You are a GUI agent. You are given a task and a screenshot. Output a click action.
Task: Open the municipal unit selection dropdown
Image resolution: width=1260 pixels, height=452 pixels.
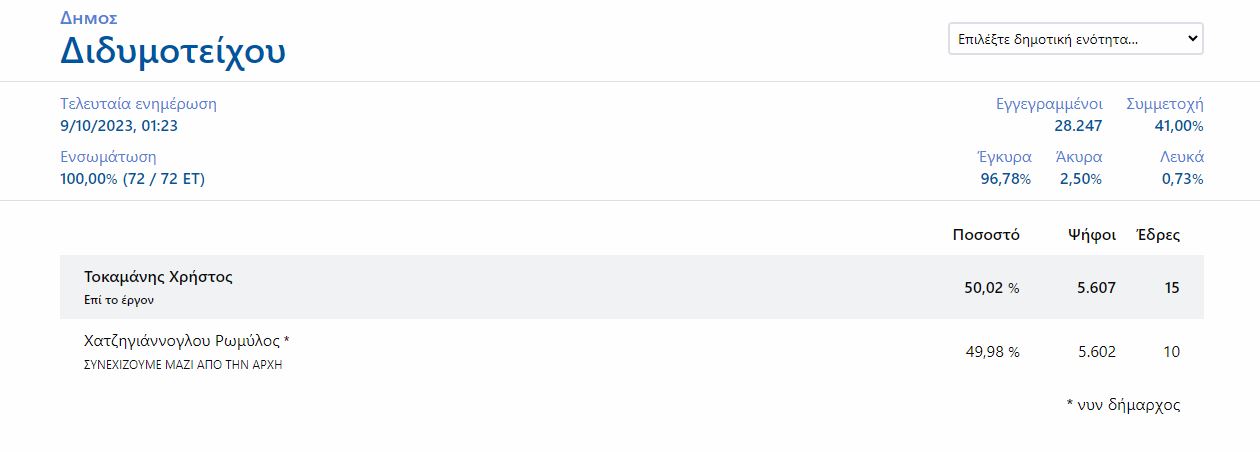[x=1075, y=39]
